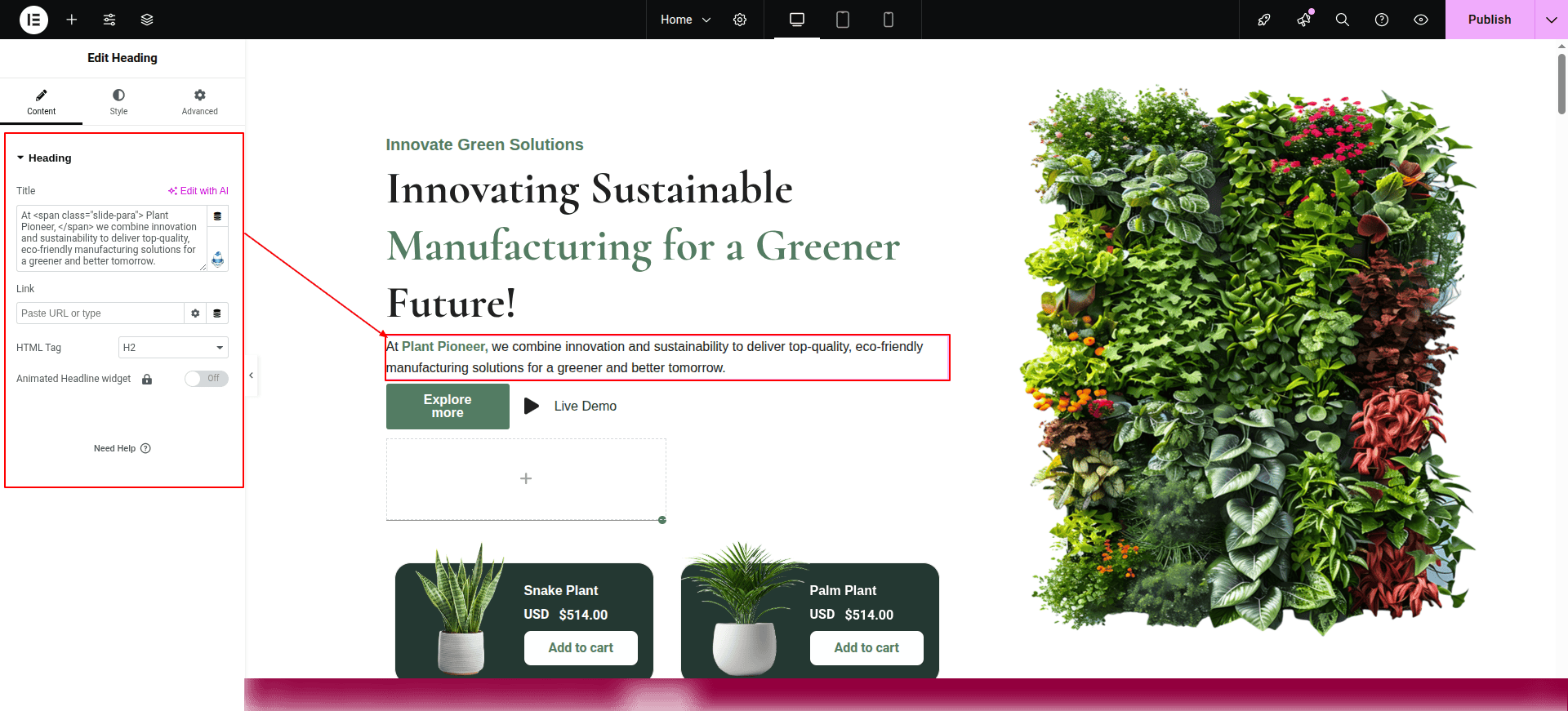Toggle the Animated Headline widget switch
The width and height of the screenshot is (1568, 711).
(x=207, y=379)
